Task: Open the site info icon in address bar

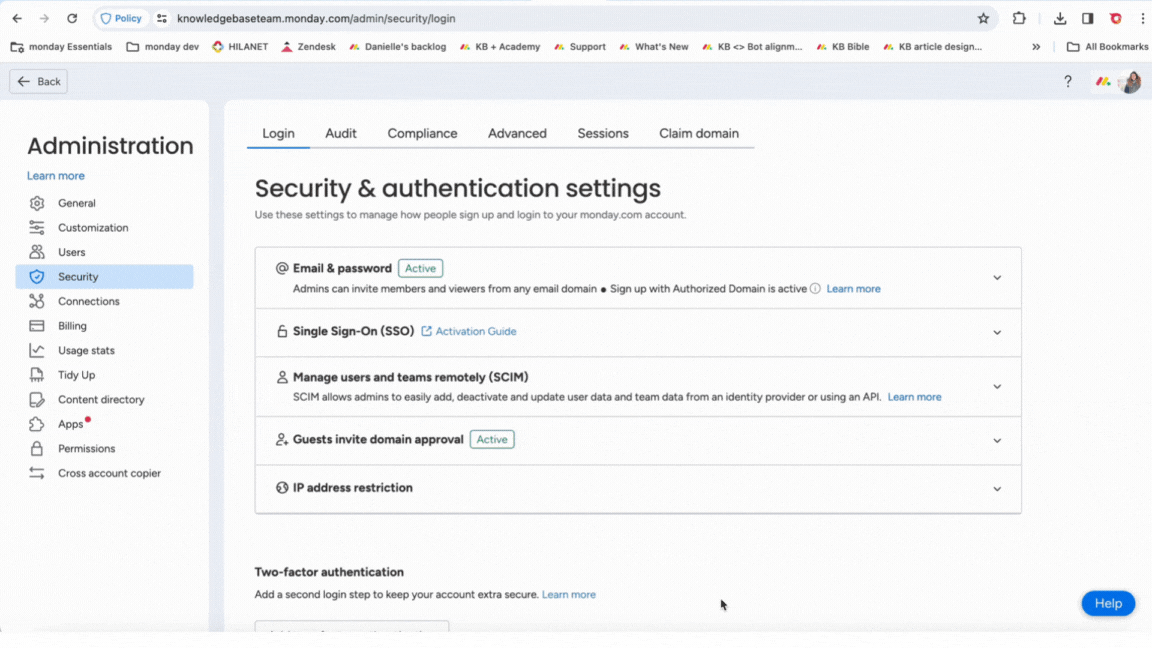Action: (x=162, y=18)
